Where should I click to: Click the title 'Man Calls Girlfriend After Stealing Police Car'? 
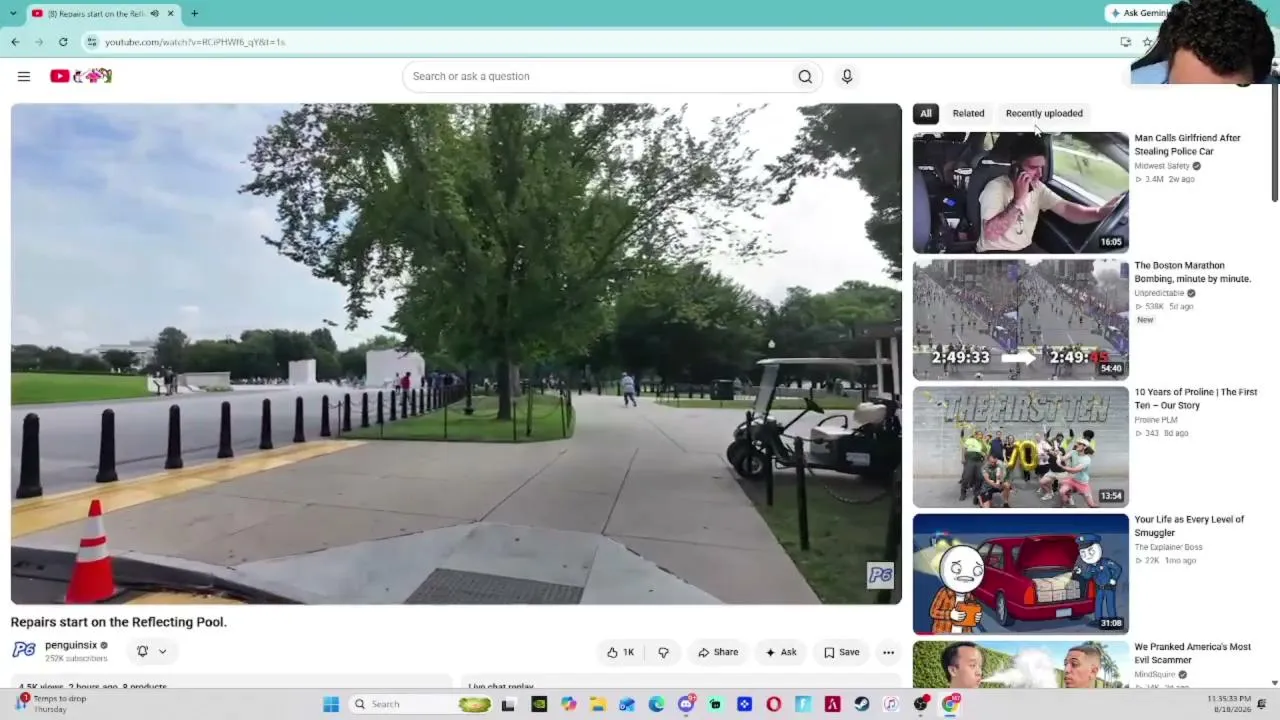click(1187, 145)
